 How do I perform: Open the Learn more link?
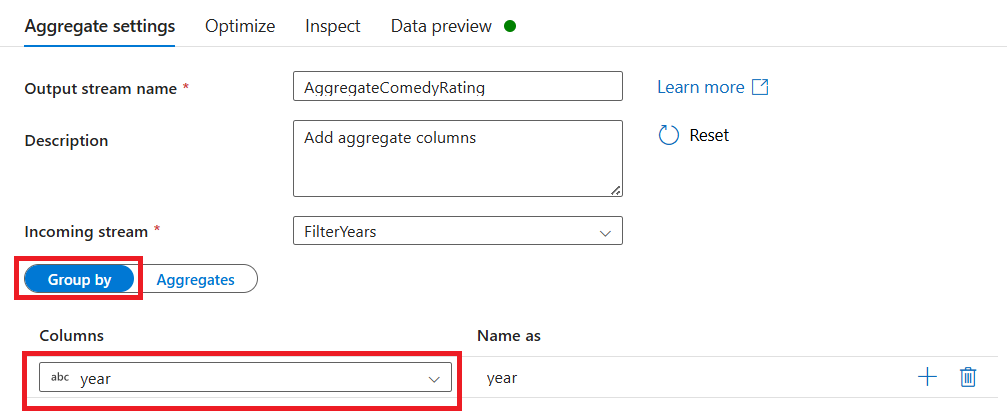(x=700, y=87)
